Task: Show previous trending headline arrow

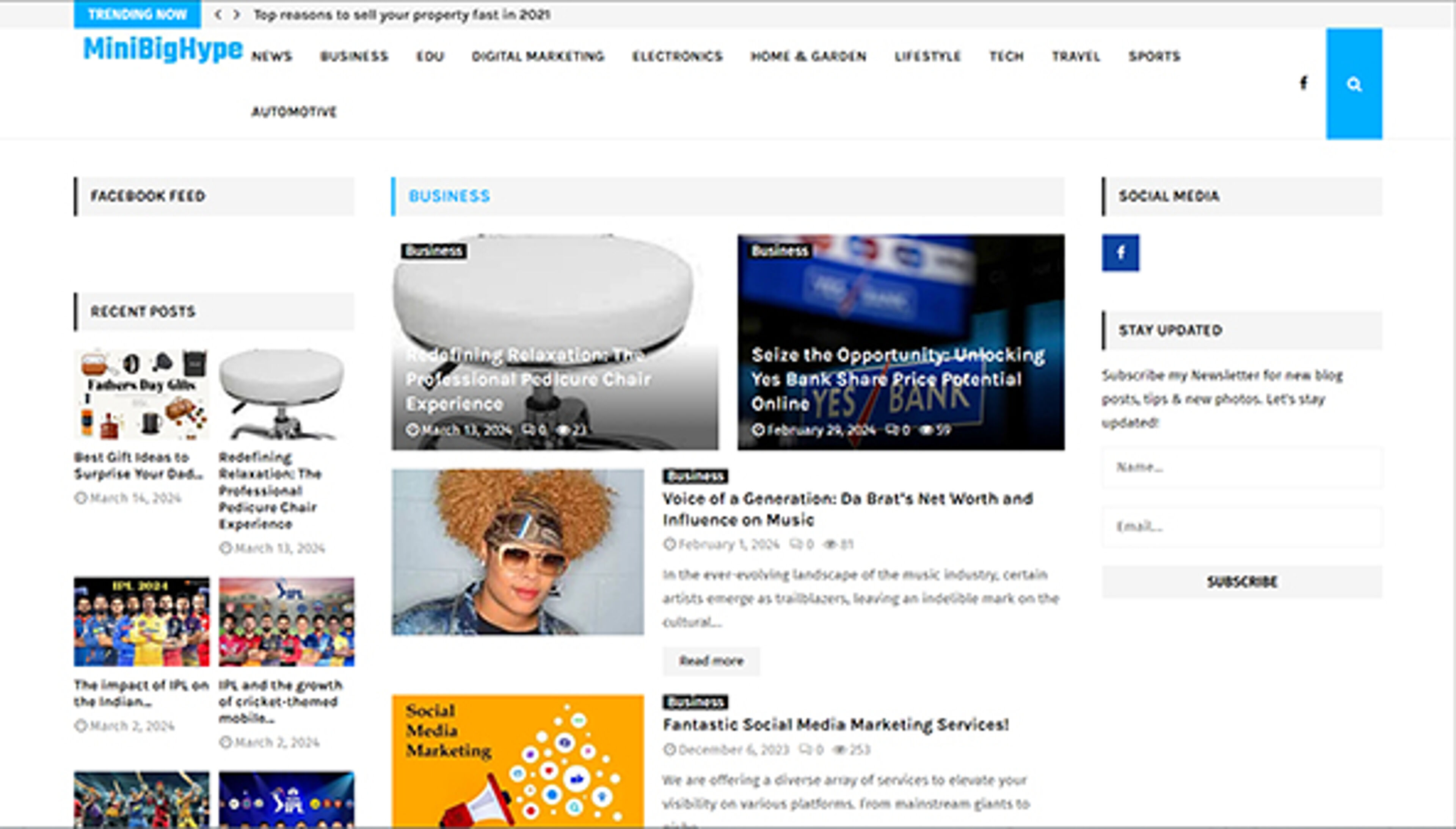Action: tap(218, 15)
